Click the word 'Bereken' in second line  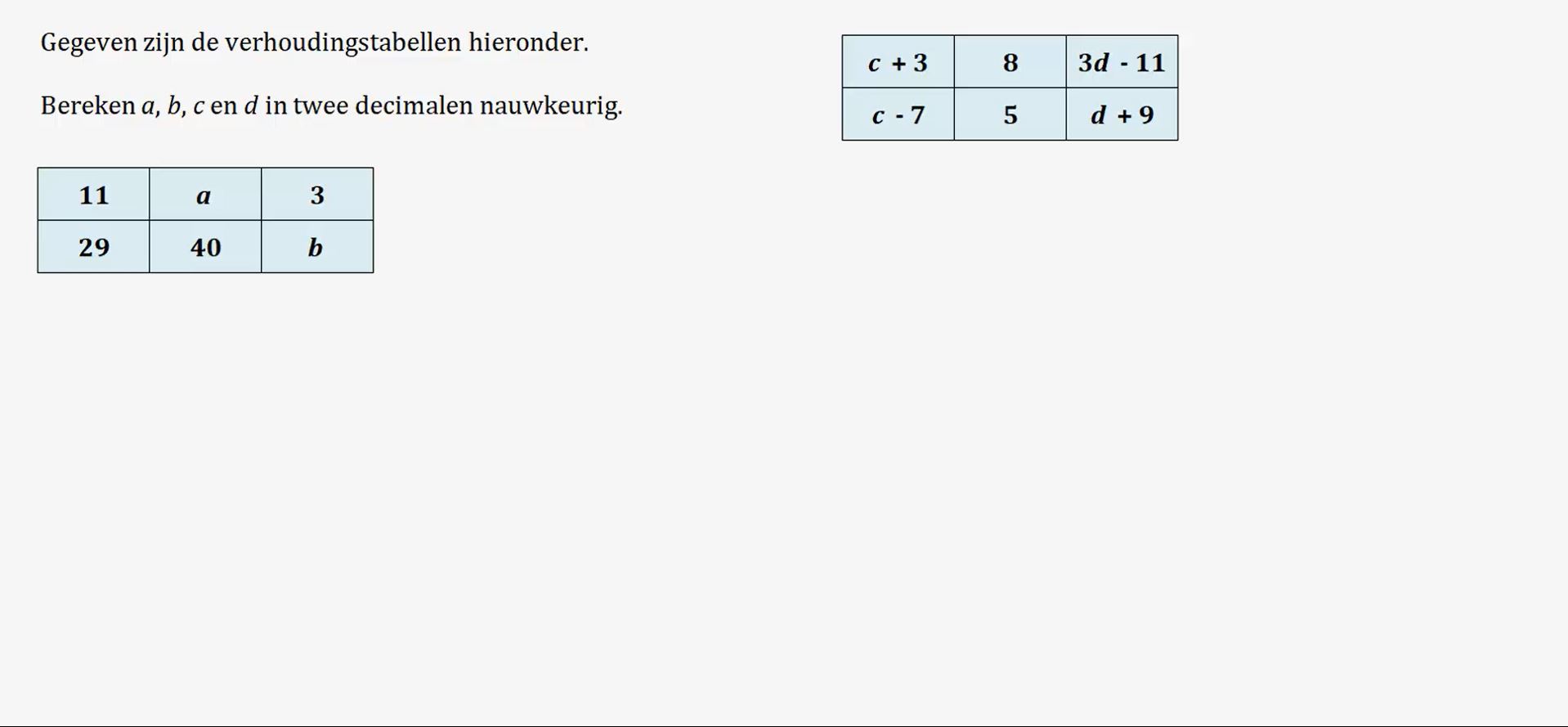(87, 106)
